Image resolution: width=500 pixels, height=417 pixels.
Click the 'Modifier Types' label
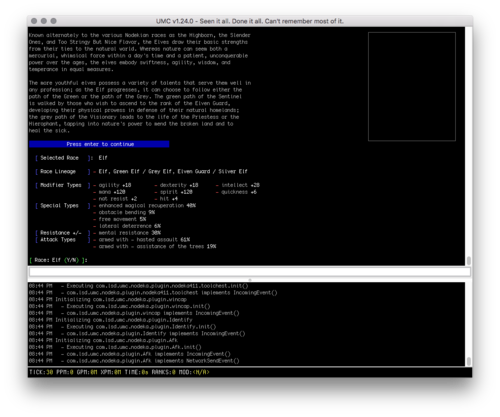point(61,185)
